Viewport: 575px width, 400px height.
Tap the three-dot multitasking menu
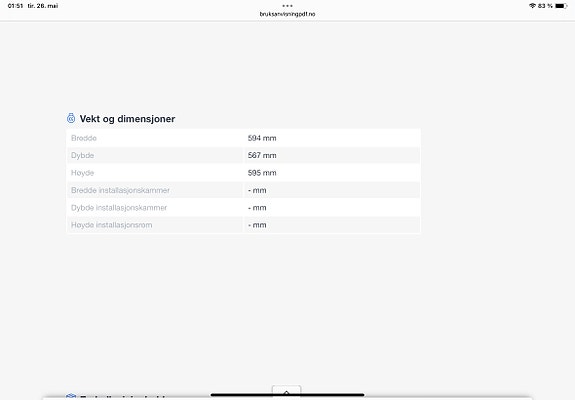(x=288, y=5)
